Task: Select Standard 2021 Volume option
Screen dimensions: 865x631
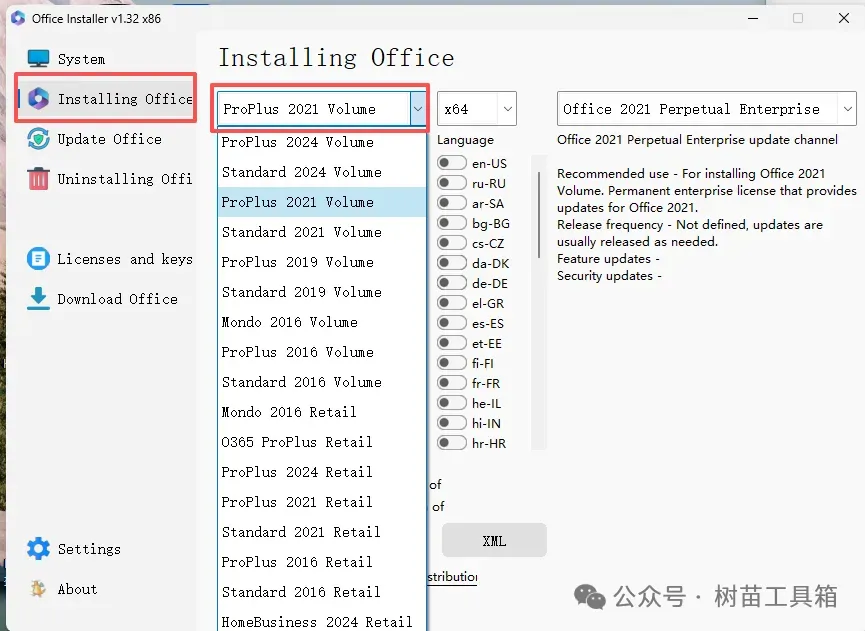Action: coord(322,232)
